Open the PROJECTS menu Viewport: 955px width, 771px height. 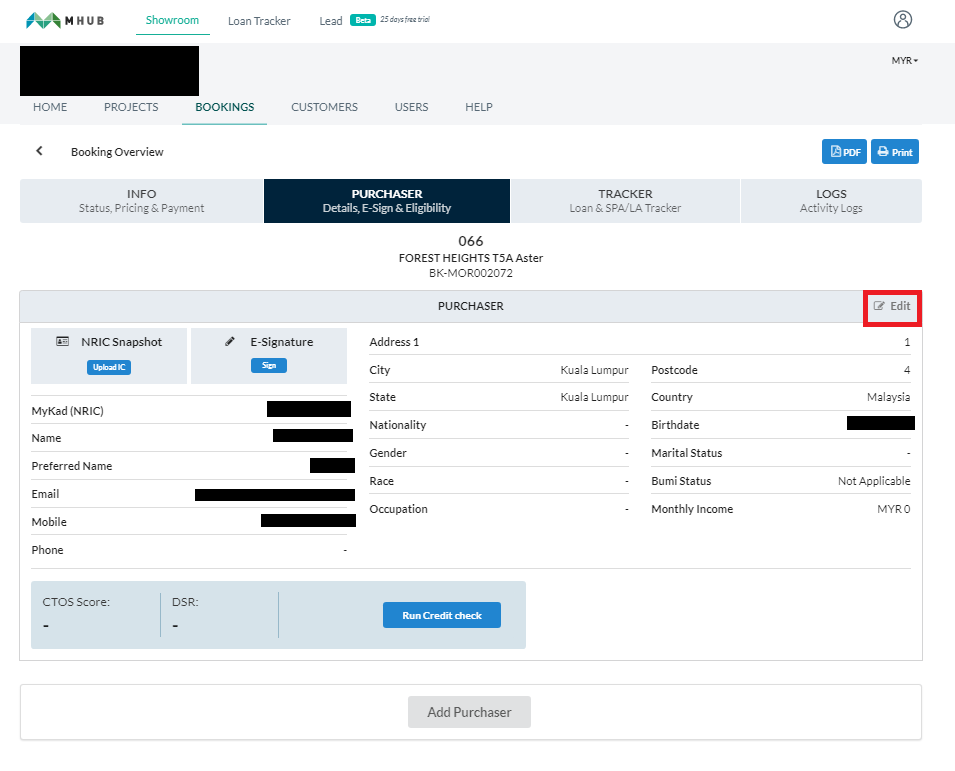[131, 107]
